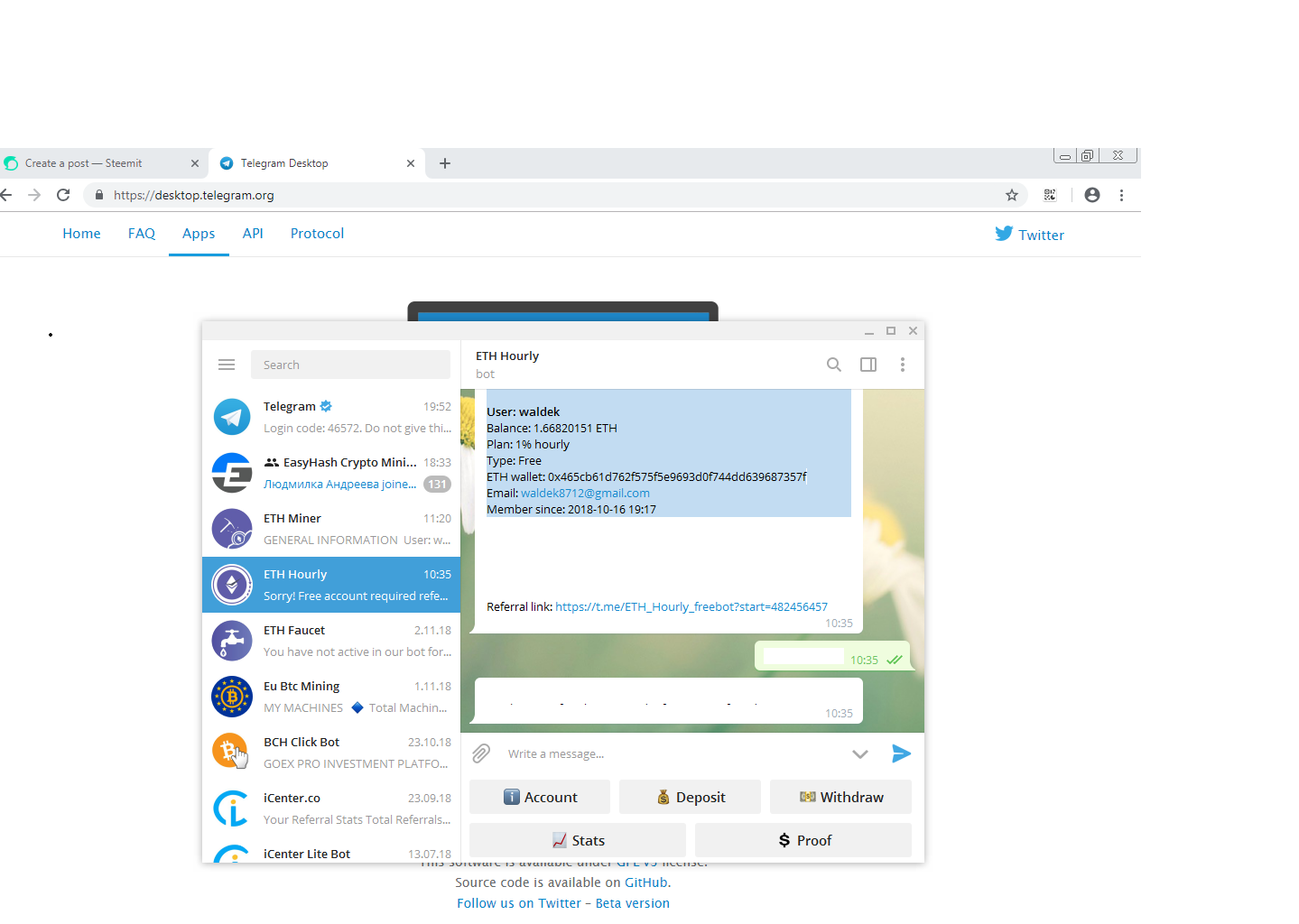Switch to the Telegram Desktop tab
Viewport: 1299px width, 924px height.
317,163
